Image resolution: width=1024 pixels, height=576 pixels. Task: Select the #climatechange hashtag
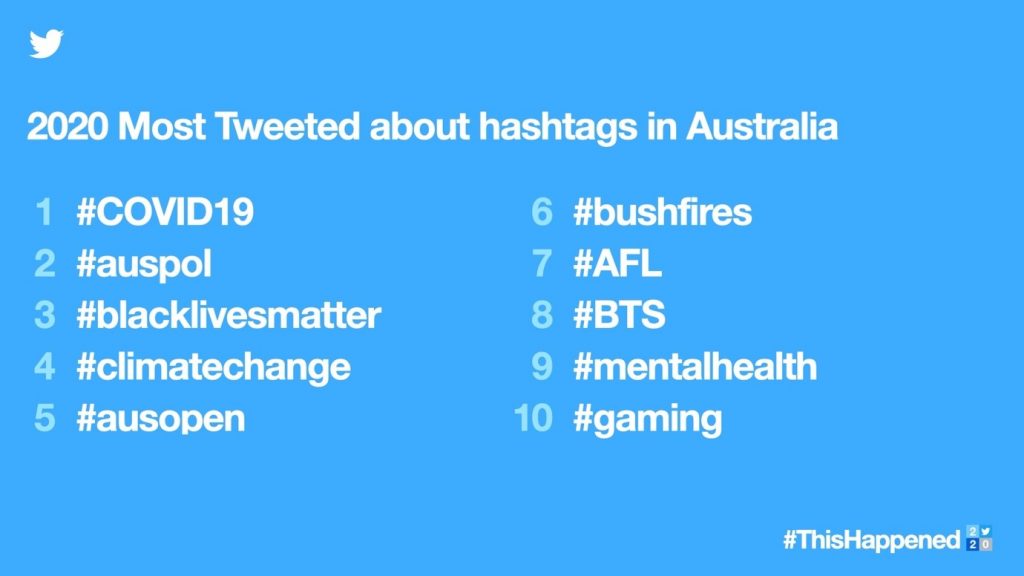(x=213, y=366)
